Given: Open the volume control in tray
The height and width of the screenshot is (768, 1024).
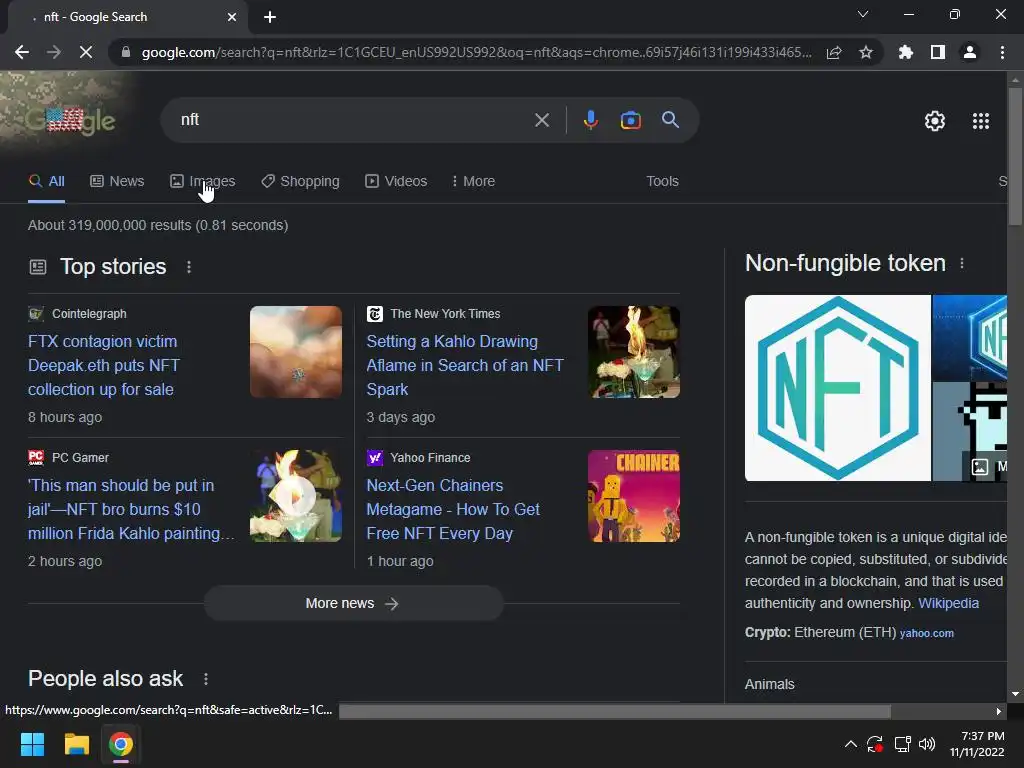Looking at the screenshot, I should tap(927, 744).
